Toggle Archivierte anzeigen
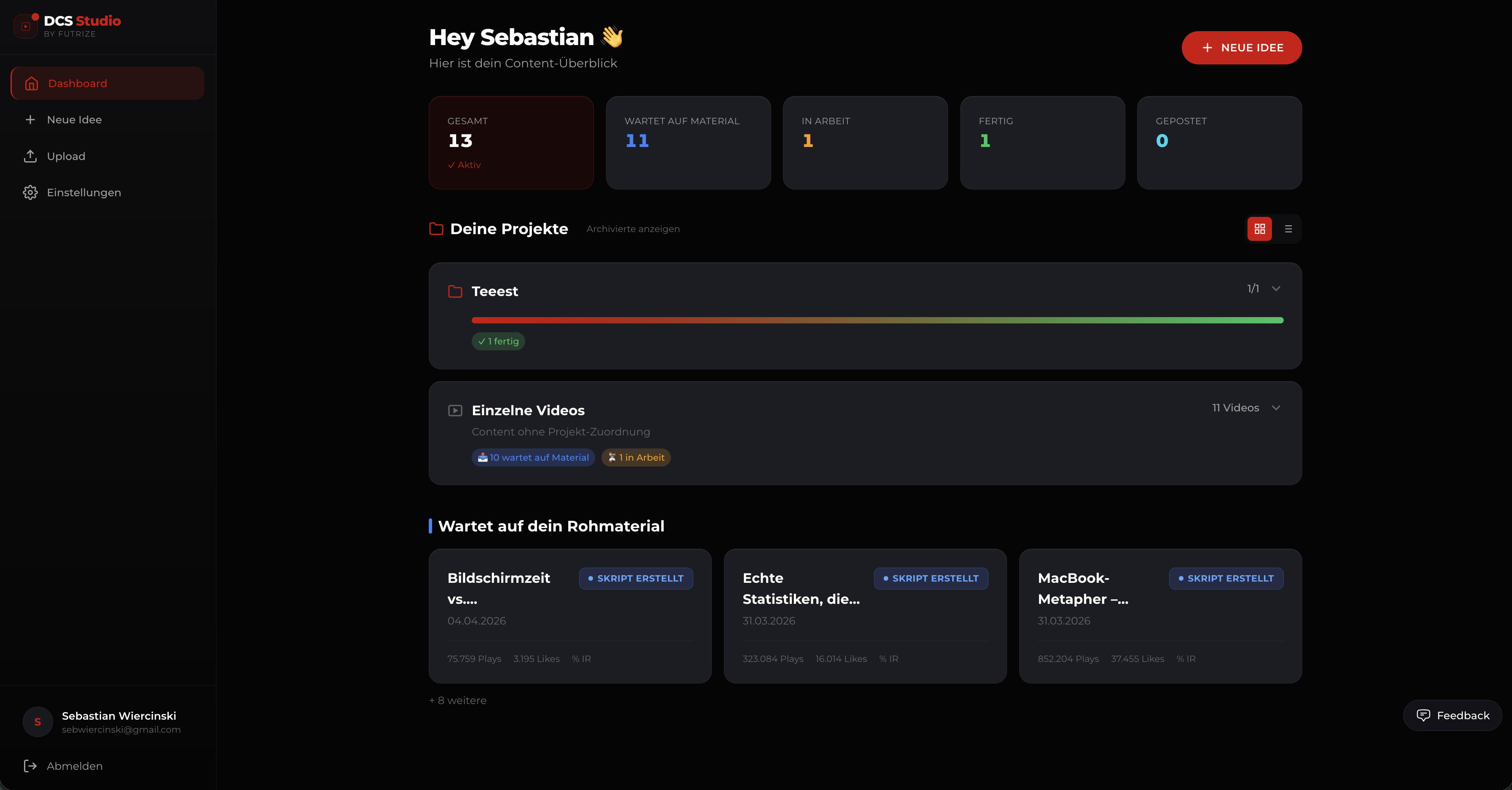 pos(633,229)
